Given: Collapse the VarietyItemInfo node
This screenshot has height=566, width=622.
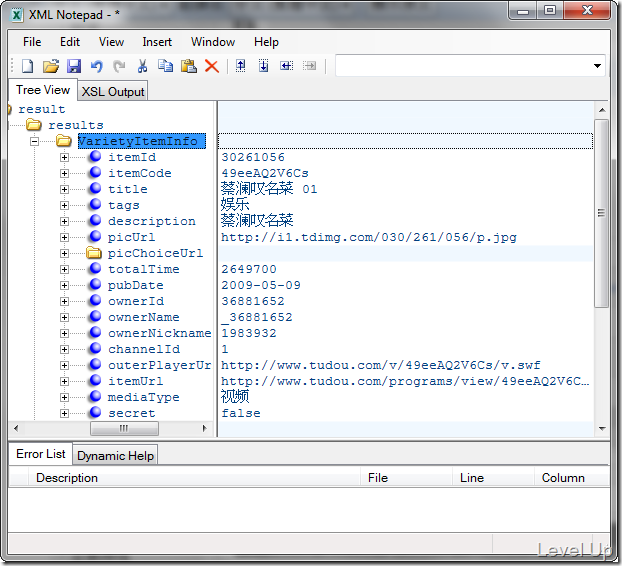Looking at the screenshot, I should click(35, 141).
